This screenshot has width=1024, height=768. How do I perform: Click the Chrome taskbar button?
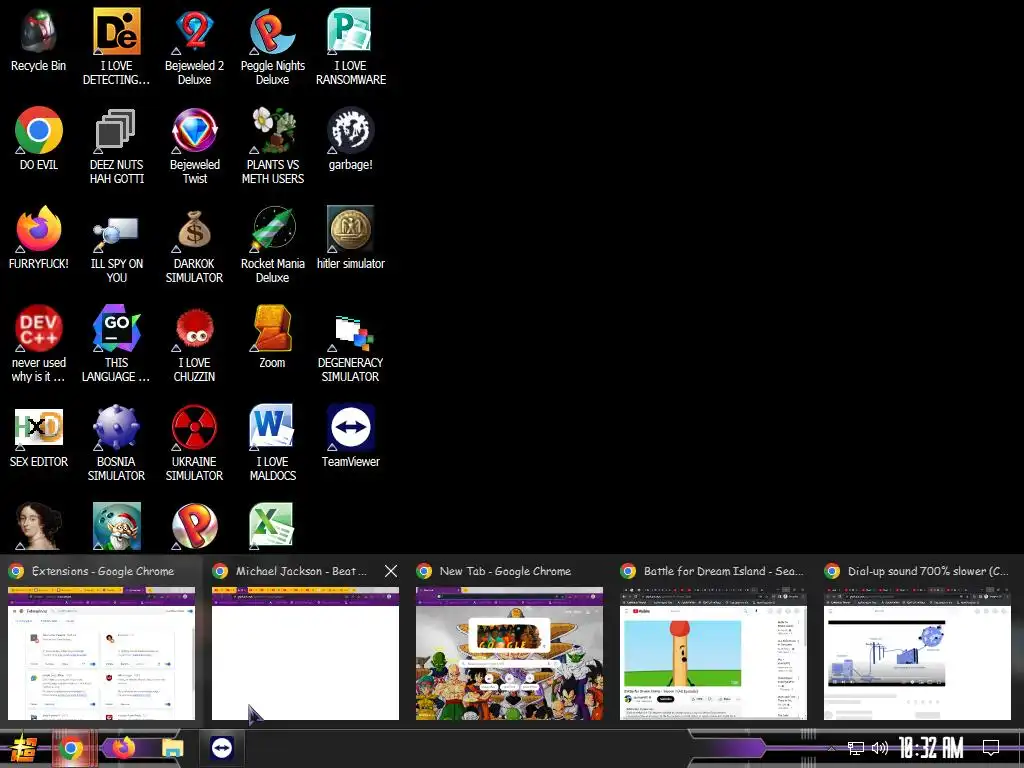tap(71, 748)
